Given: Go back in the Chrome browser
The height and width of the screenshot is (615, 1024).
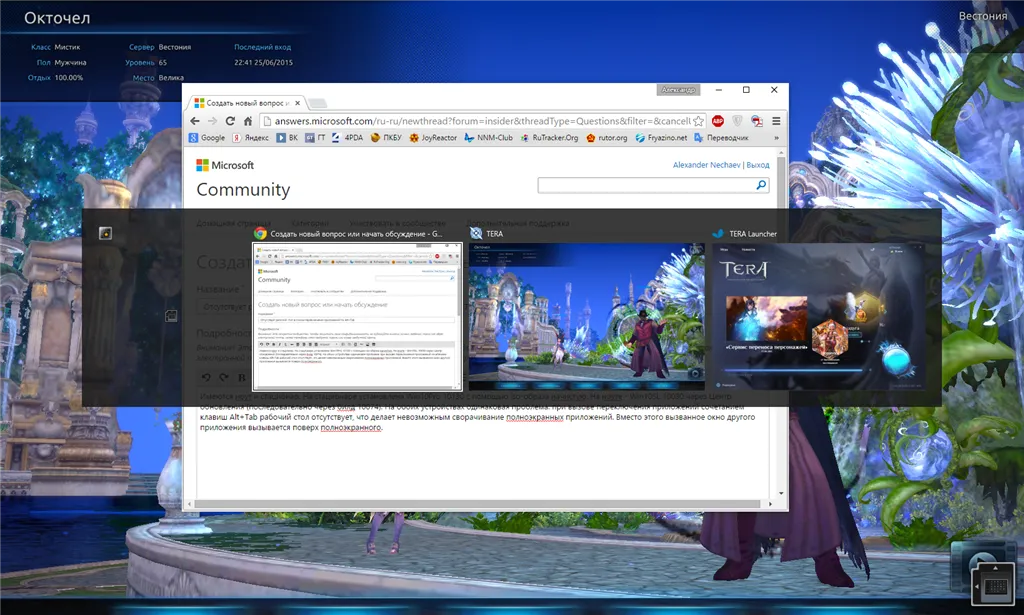Looking at the screenshot, I should (195, 121).
